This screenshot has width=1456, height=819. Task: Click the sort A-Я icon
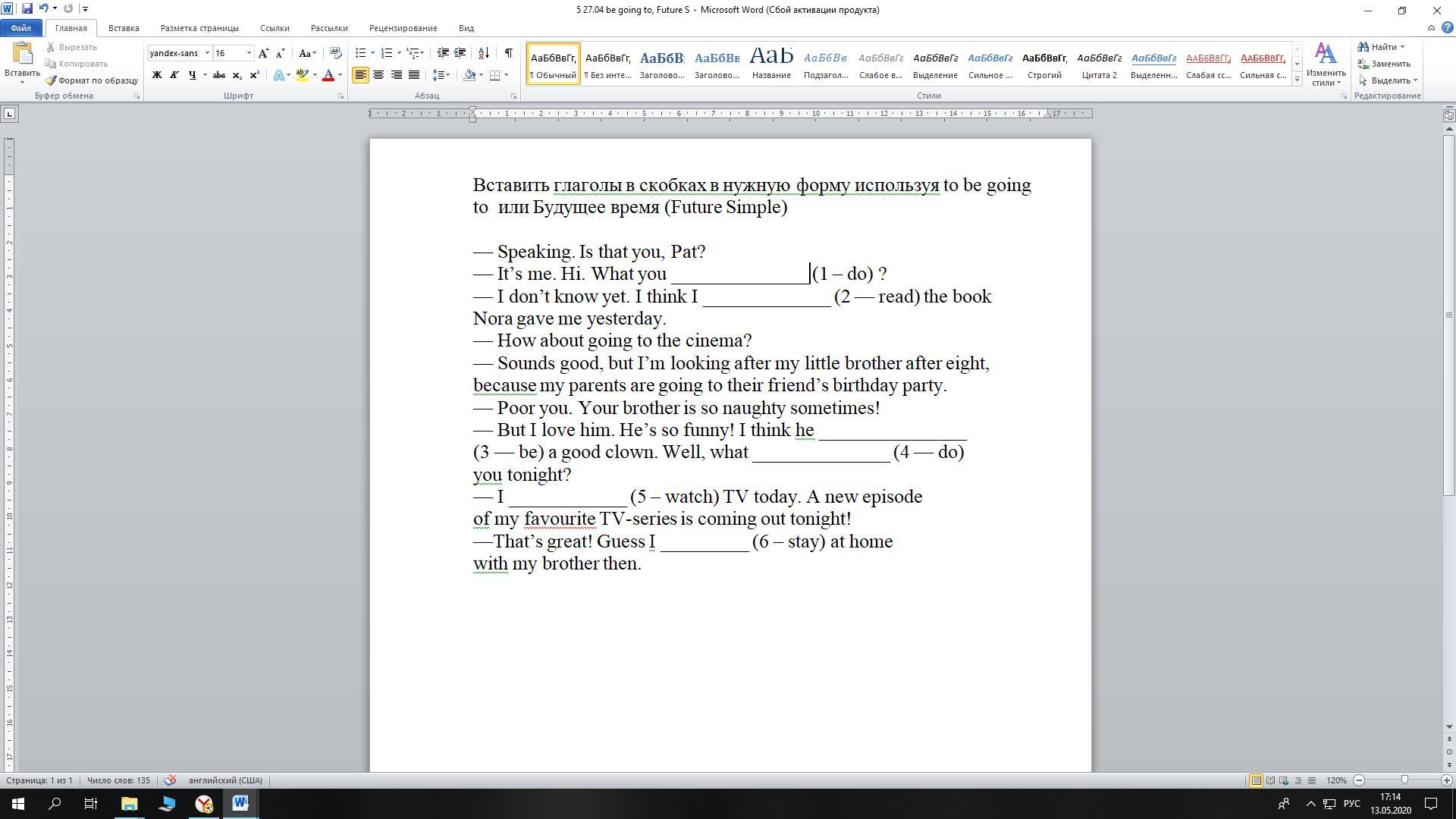[x=483, y=53]
